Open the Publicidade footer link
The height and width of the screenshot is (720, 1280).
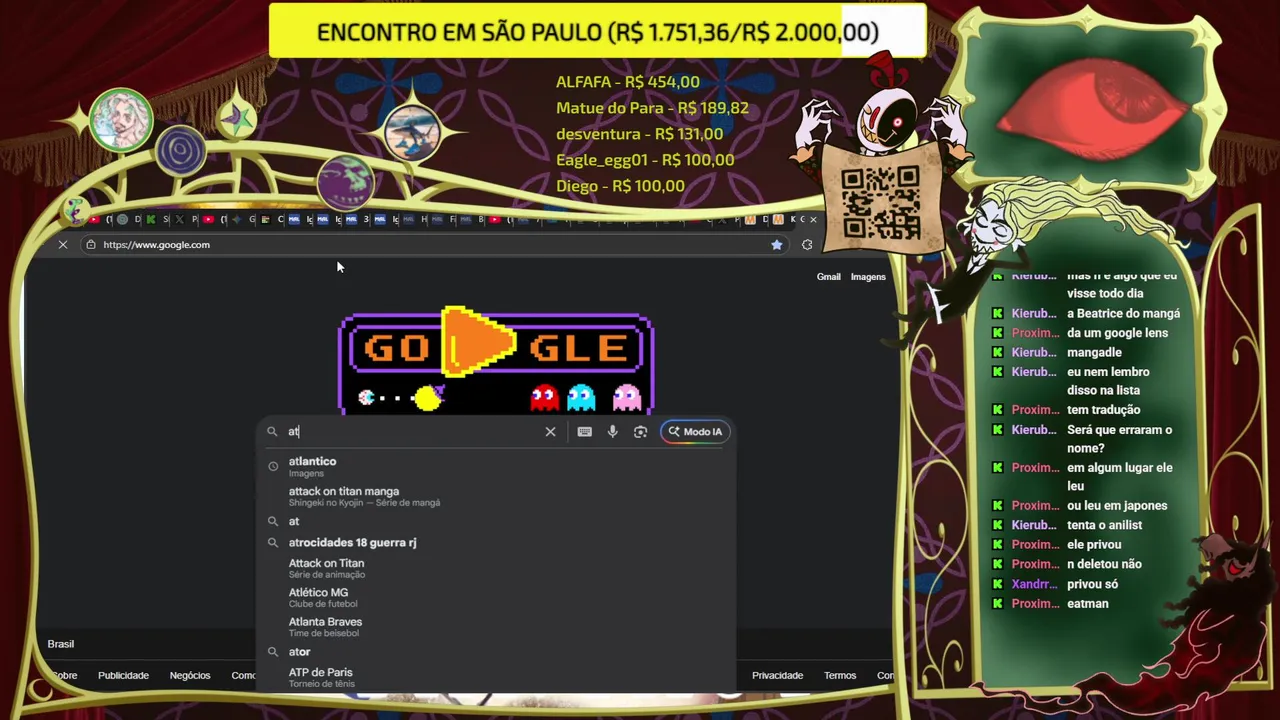point(123,676)
